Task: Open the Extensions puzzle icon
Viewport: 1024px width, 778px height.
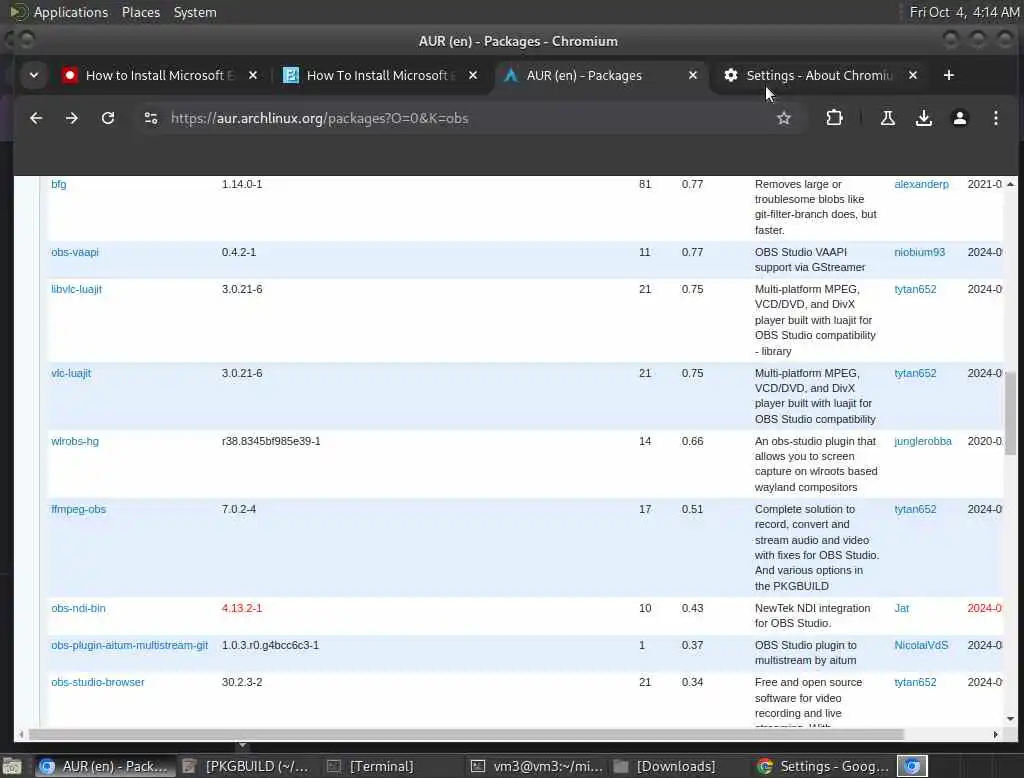Action: 834,118
